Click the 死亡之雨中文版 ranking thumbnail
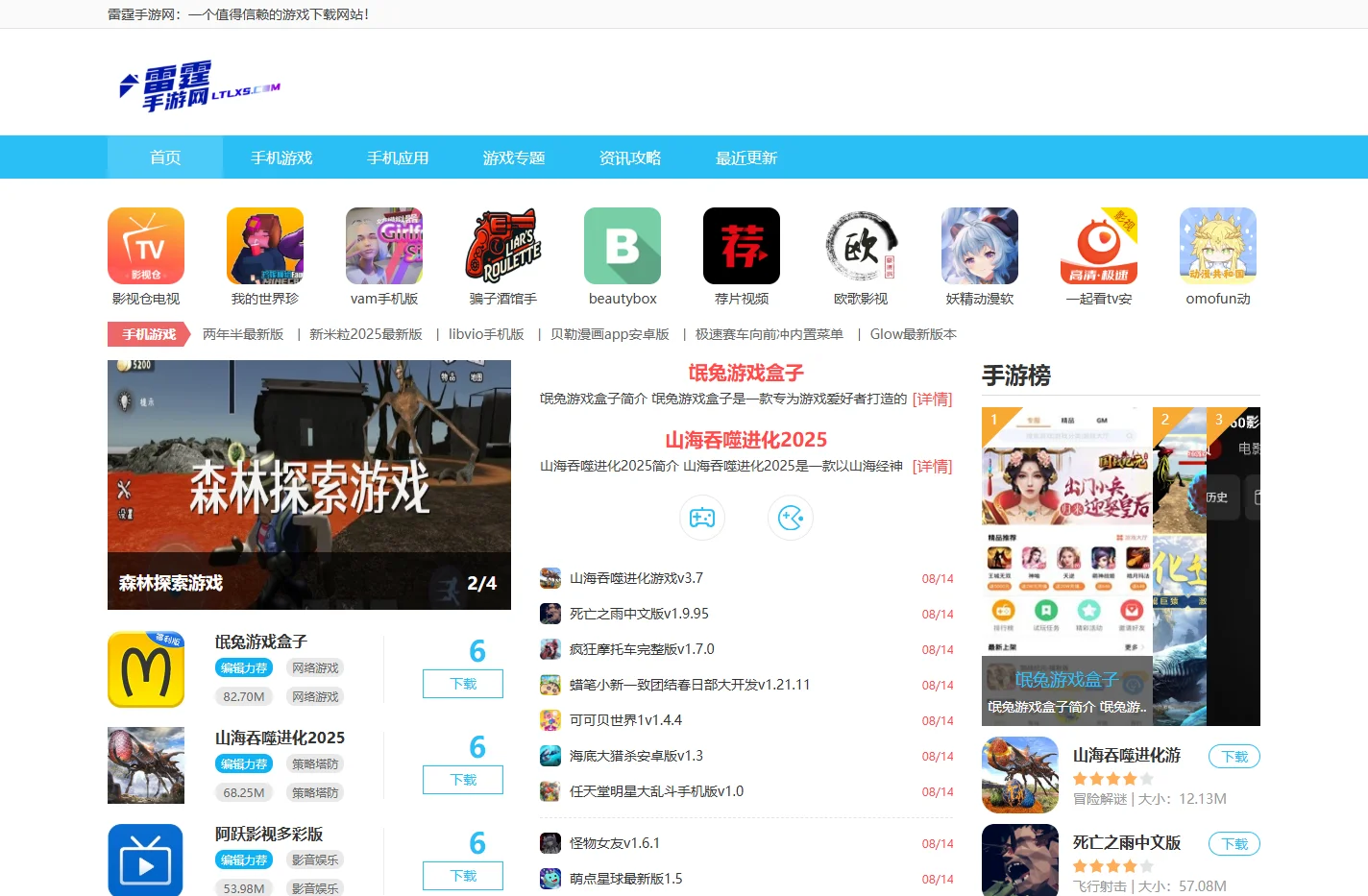 [1020, 860]
